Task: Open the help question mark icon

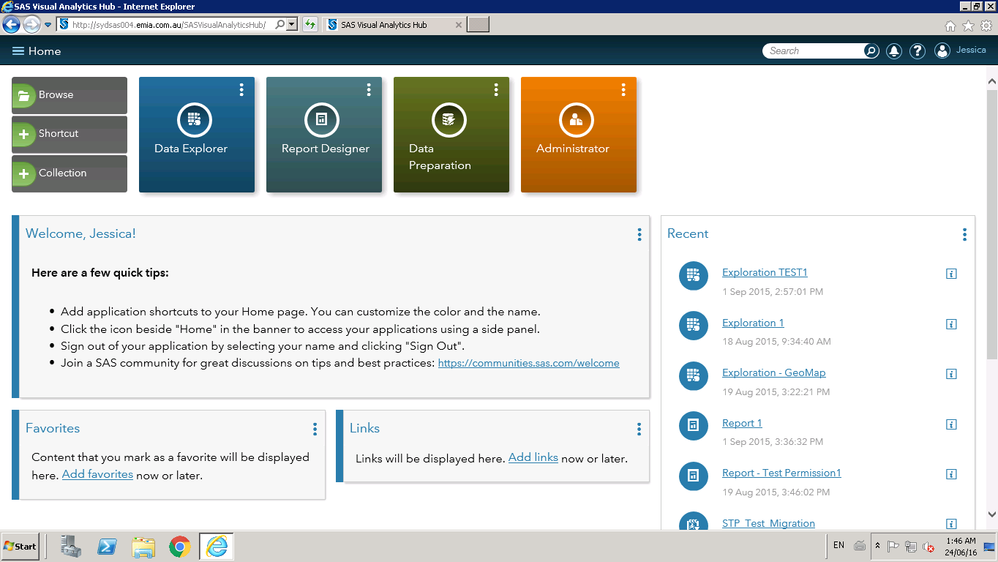Action: coord(917,51)
